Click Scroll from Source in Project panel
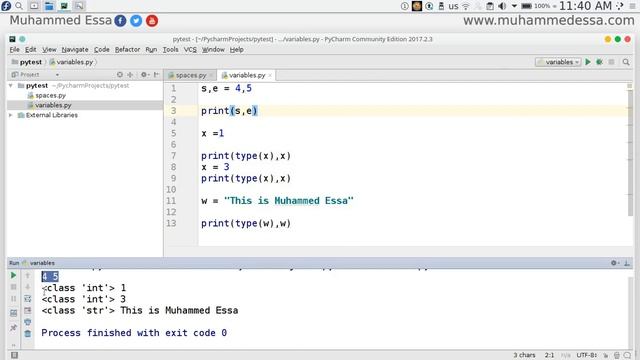 (120, 75)
